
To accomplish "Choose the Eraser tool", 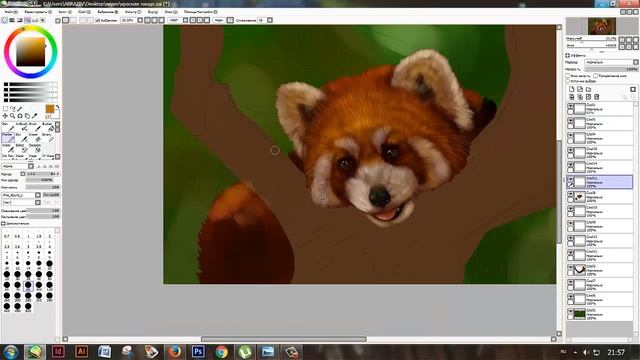I will (34, 137).
